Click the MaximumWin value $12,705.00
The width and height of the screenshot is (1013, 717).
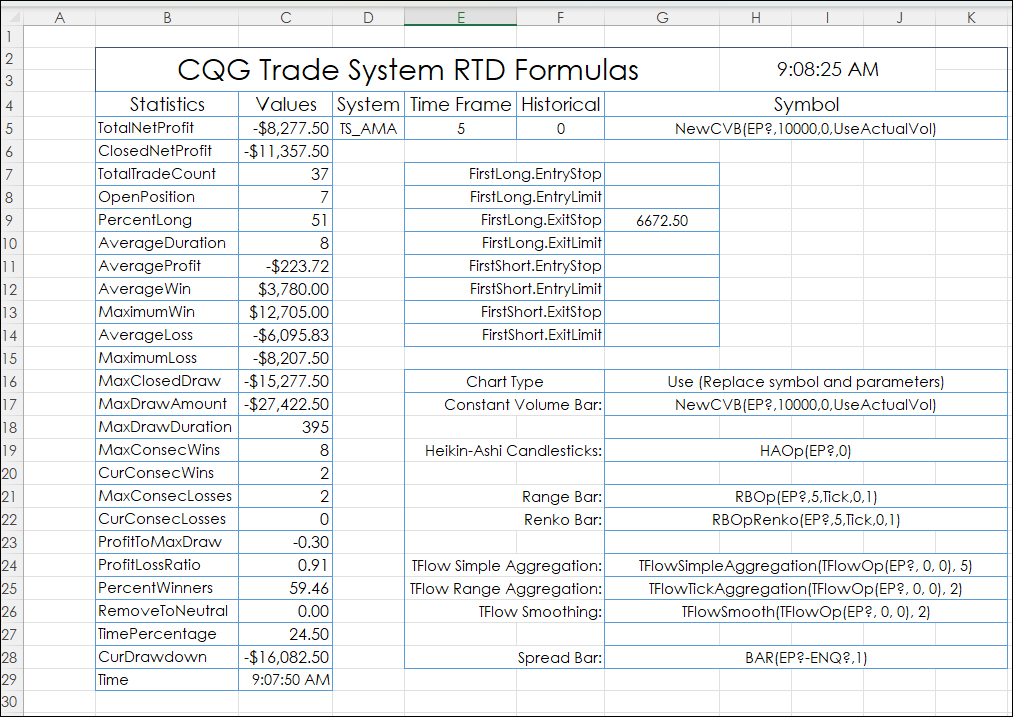coord(286,312)
